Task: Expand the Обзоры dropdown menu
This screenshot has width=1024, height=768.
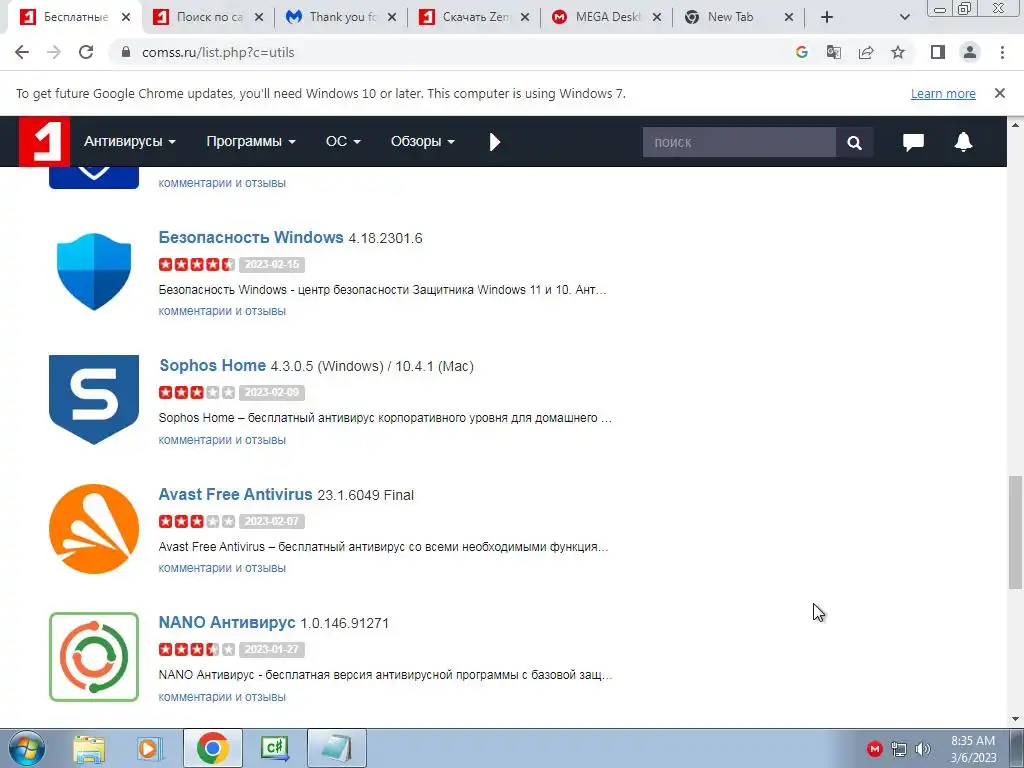Action: pos(423,142)
